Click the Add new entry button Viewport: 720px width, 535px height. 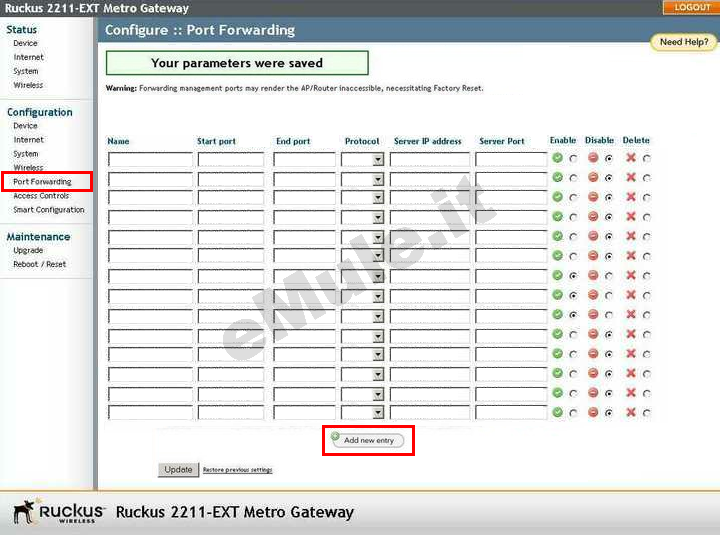(368, 440)
